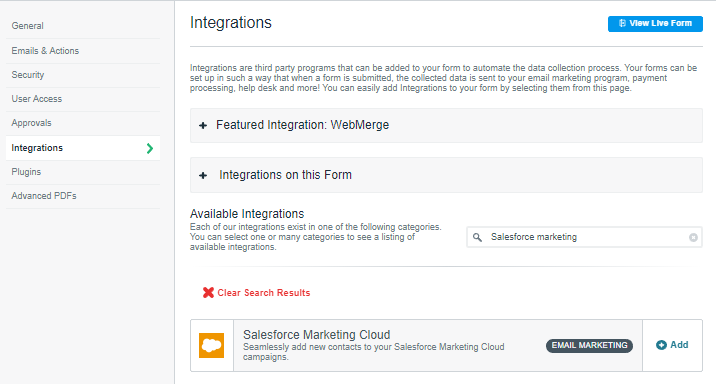Click the Salesforce Marketing Cloud title

click(x=316, y=335)
